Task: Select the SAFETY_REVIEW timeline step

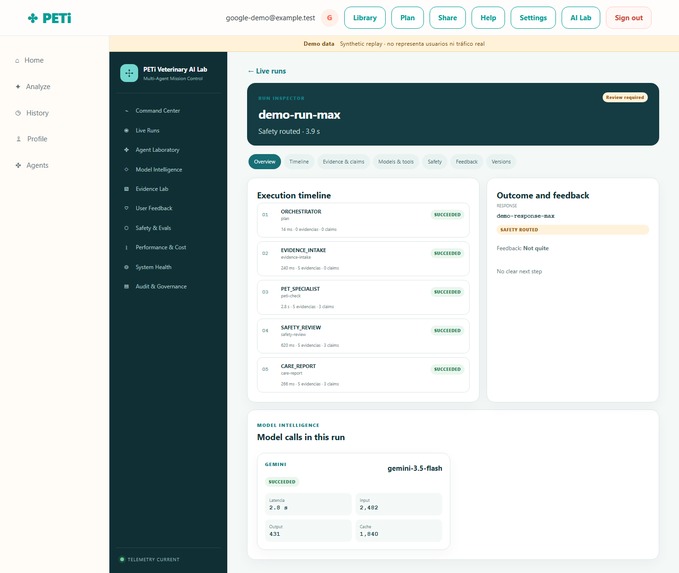Action: [x=363, y=336]
